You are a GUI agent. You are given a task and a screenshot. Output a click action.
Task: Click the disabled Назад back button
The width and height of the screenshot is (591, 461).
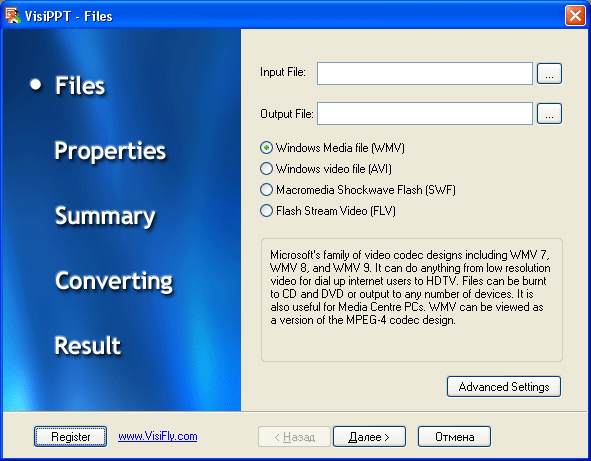[x=294, y=437]
